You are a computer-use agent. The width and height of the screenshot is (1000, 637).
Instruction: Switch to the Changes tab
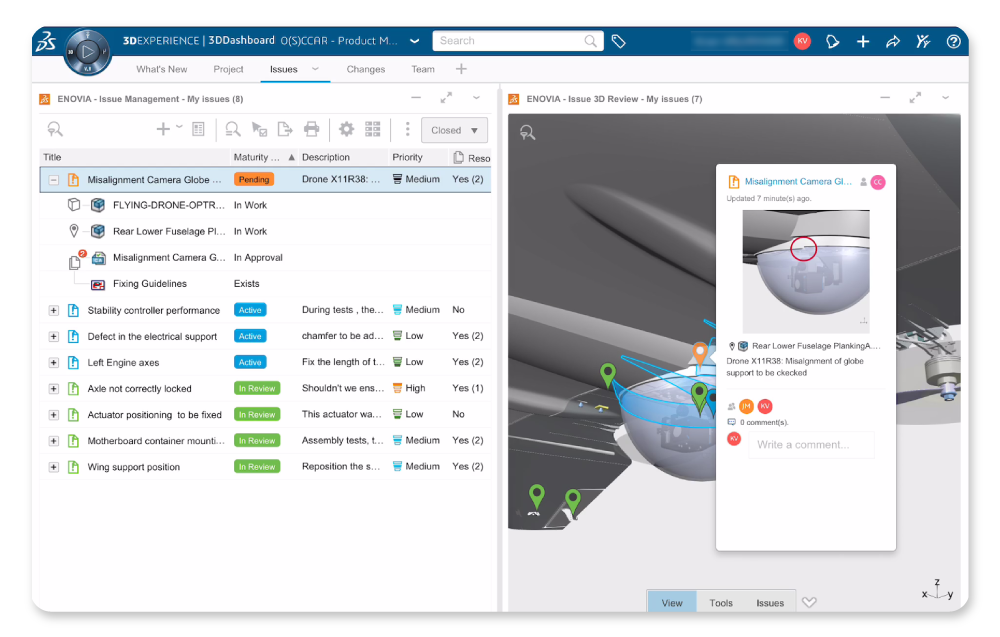pos(365,70)
